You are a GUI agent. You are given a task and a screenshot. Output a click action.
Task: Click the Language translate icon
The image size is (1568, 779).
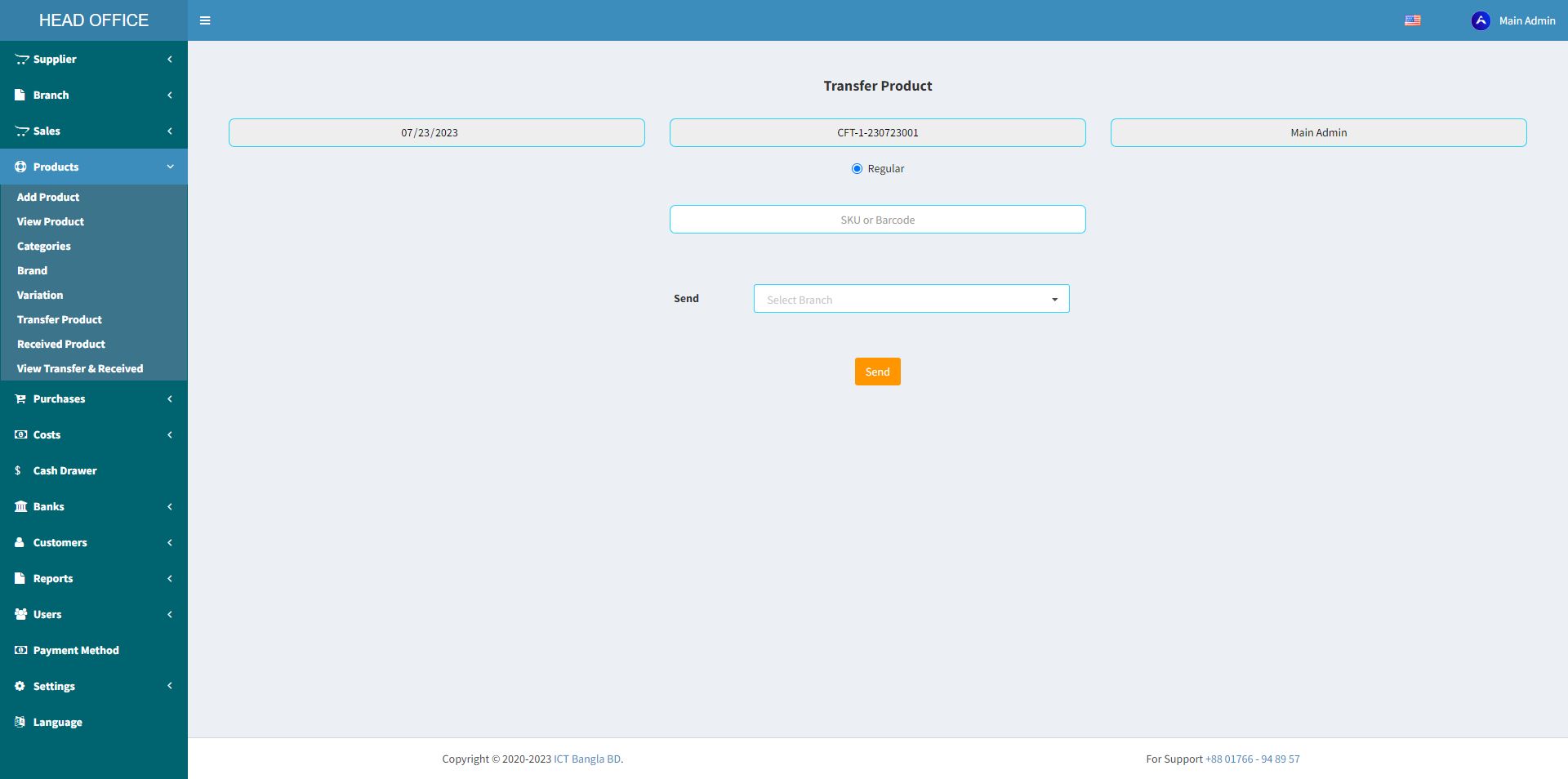[x=20, y=722]
